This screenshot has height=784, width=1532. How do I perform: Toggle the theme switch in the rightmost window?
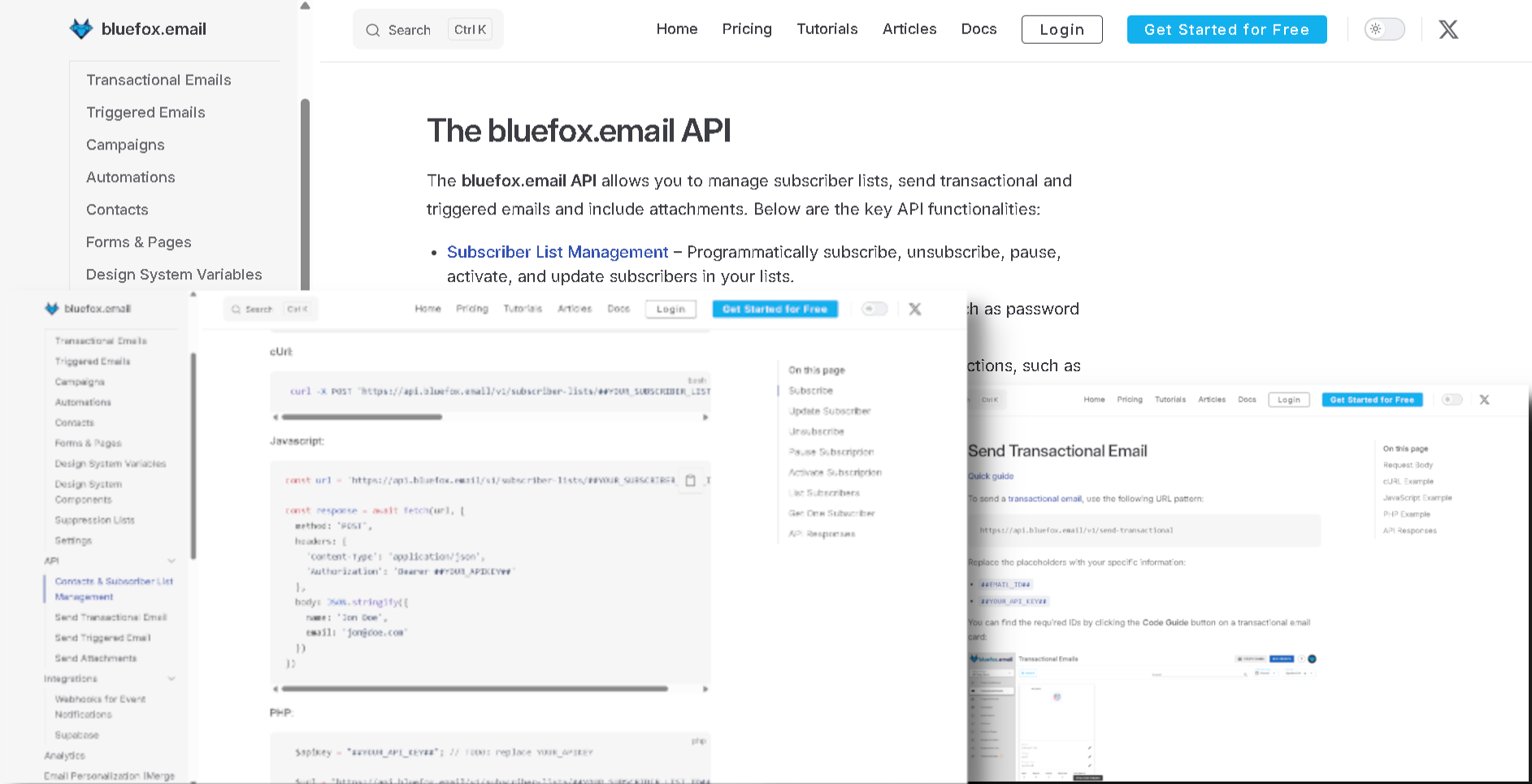tap(1452, 399)
